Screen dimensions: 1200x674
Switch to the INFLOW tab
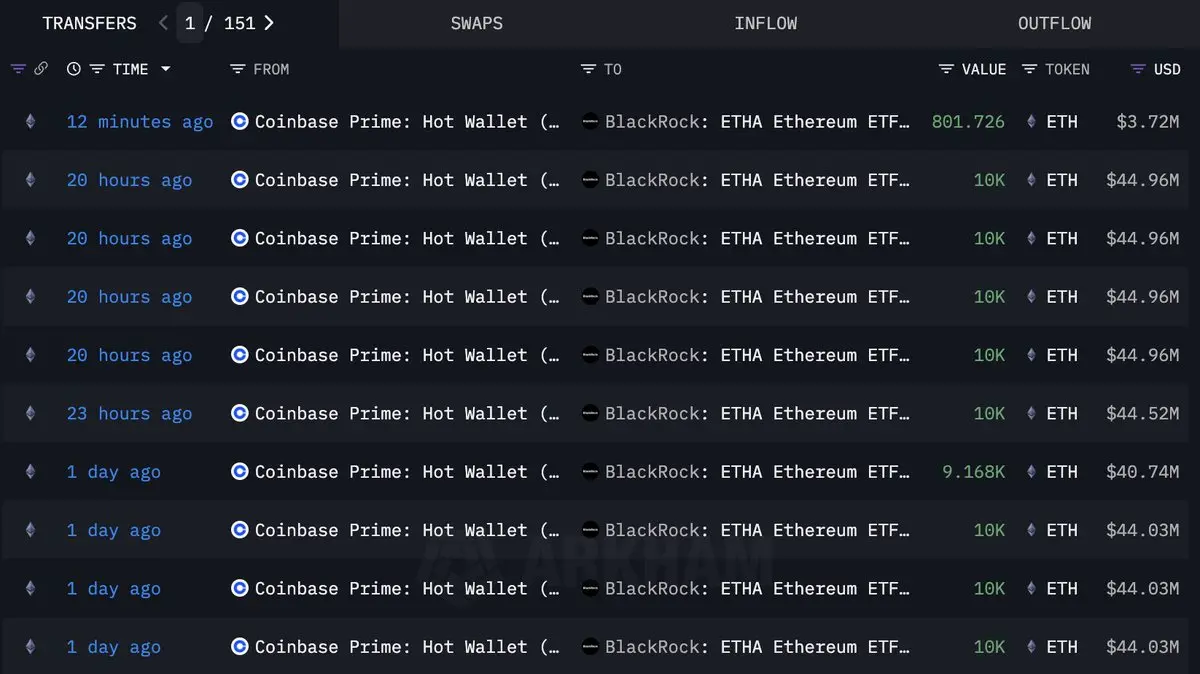[x=766, y=23]
